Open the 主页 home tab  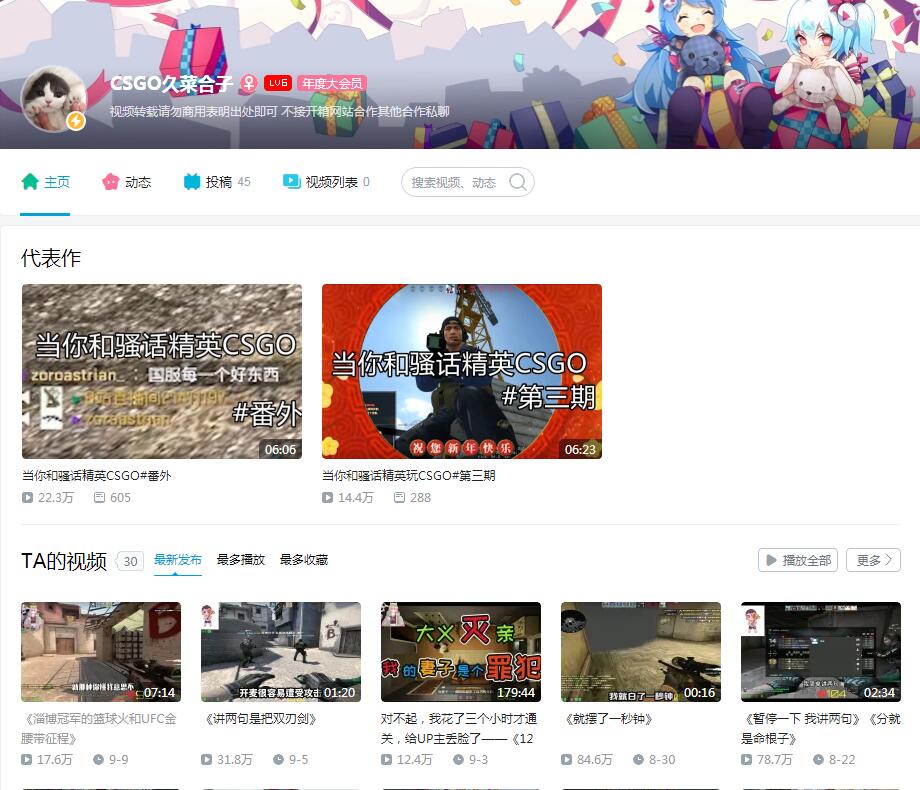point(45,182)
